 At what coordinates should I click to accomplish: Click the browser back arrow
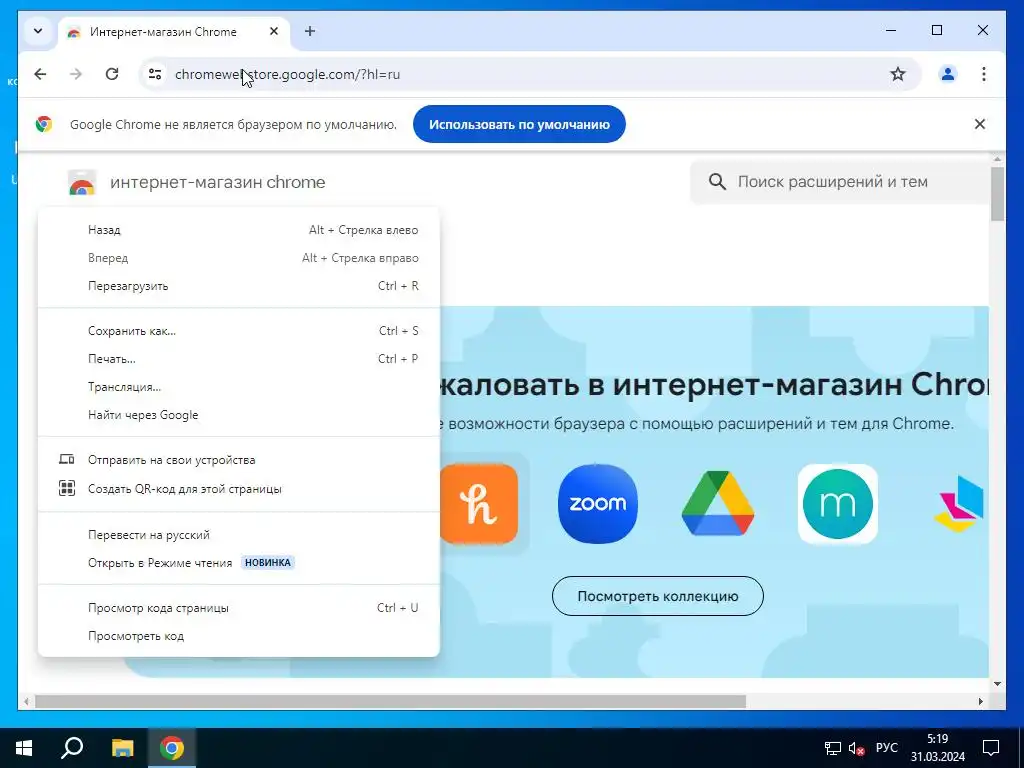tap(40, 74)
